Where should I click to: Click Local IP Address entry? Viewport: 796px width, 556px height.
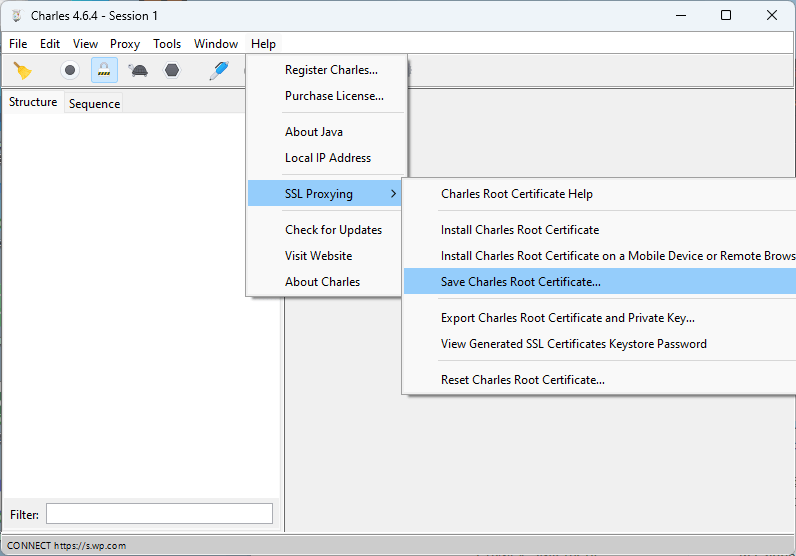(x=327, y=157)
